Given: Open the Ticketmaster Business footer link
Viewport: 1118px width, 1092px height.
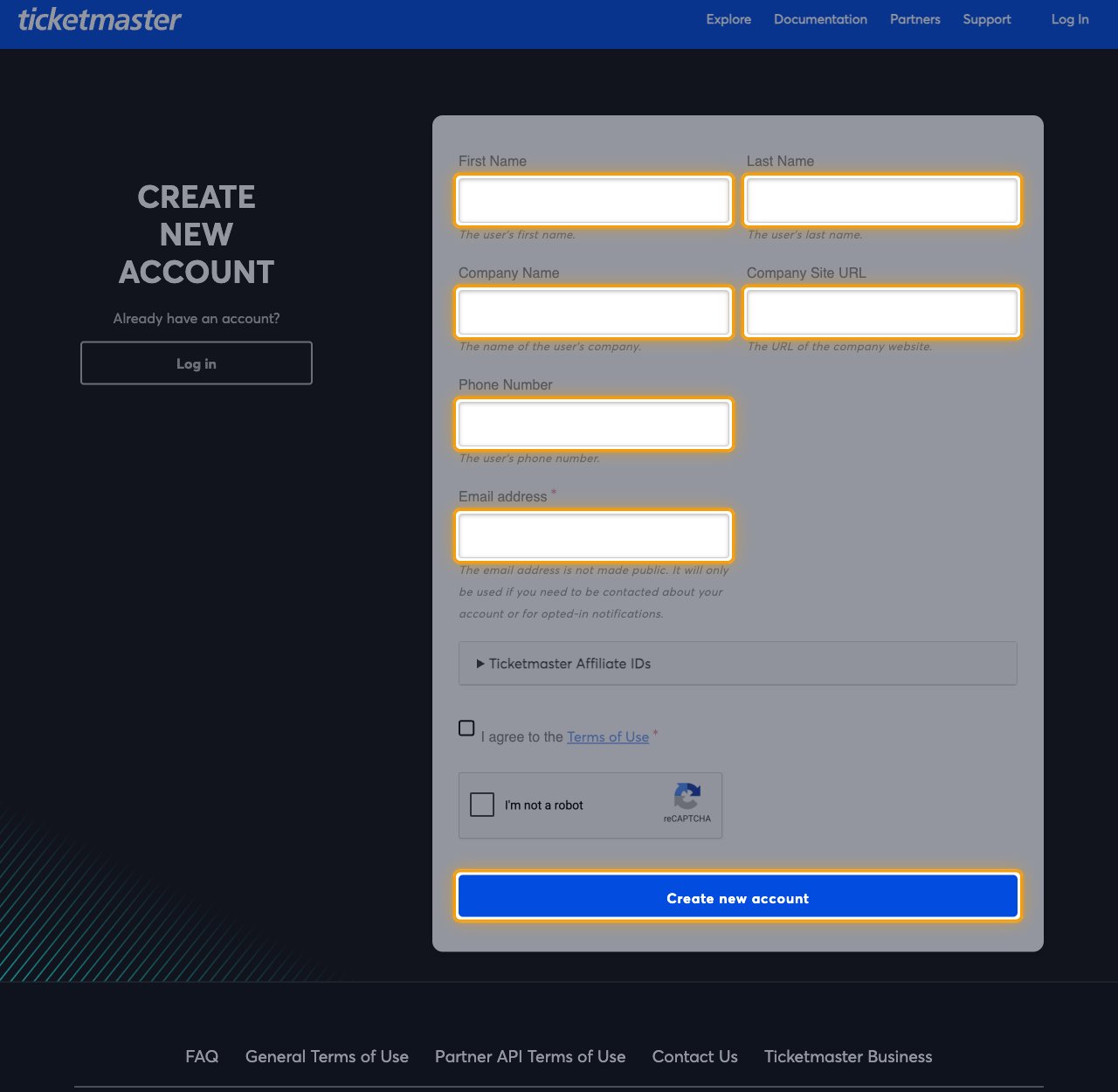Looking at the screenshot, I should [x=848, y=1056].
